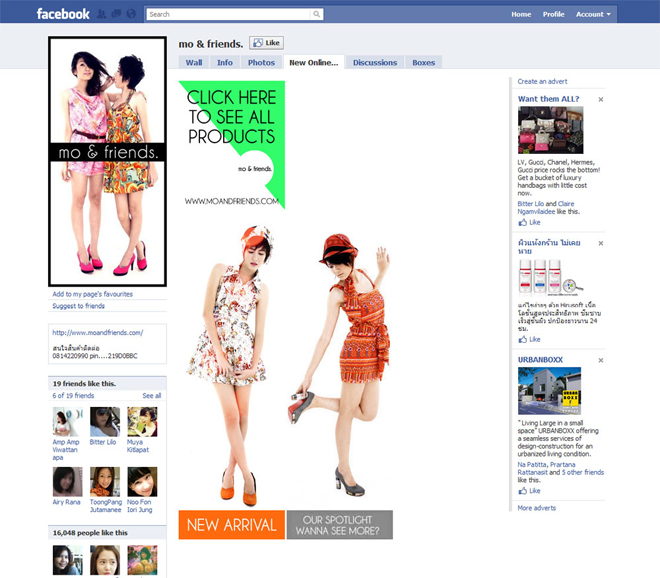Expand the Account dropdown menu
The width and height of the screenshot is (660, 578).
pyautogui.click(x=593, y=14)
